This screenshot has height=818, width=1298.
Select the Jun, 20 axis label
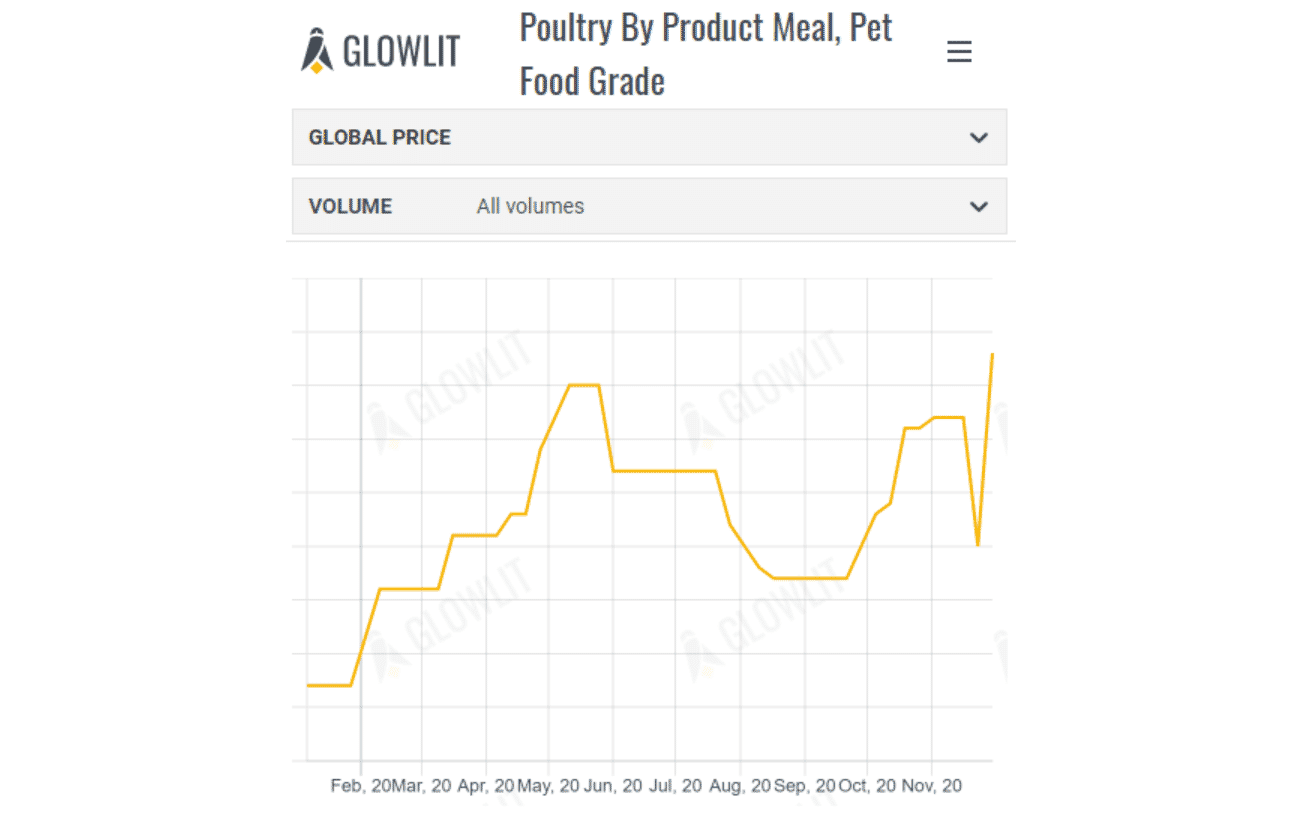[612, 786]
